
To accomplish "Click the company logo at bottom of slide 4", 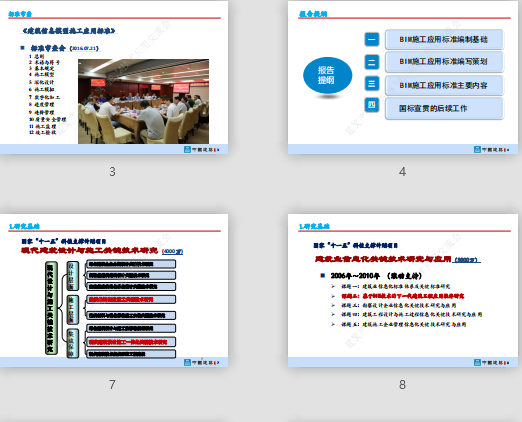I will [x=491, y=150].
